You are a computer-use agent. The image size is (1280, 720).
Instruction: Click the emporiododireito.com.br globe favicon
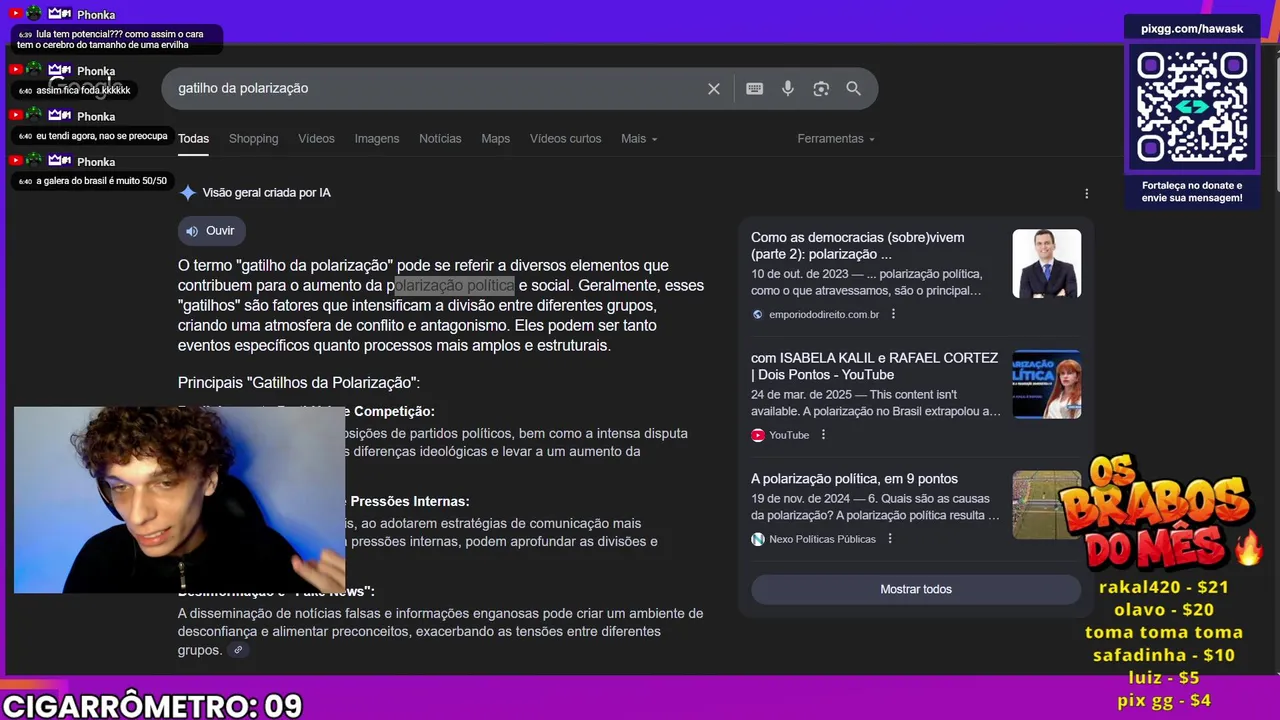tap(758, 314)
